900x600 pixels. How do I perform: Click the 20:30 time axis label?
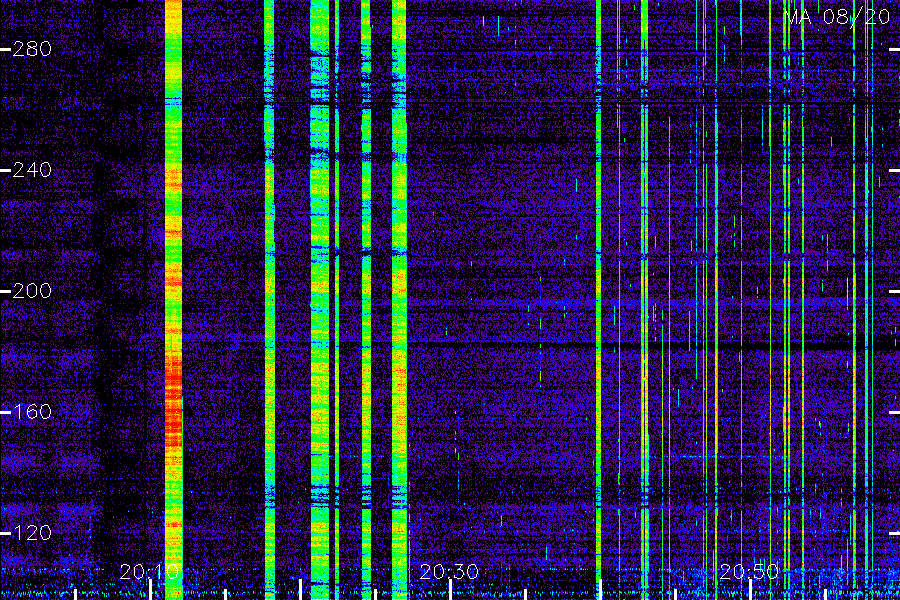tap(449, 572)
